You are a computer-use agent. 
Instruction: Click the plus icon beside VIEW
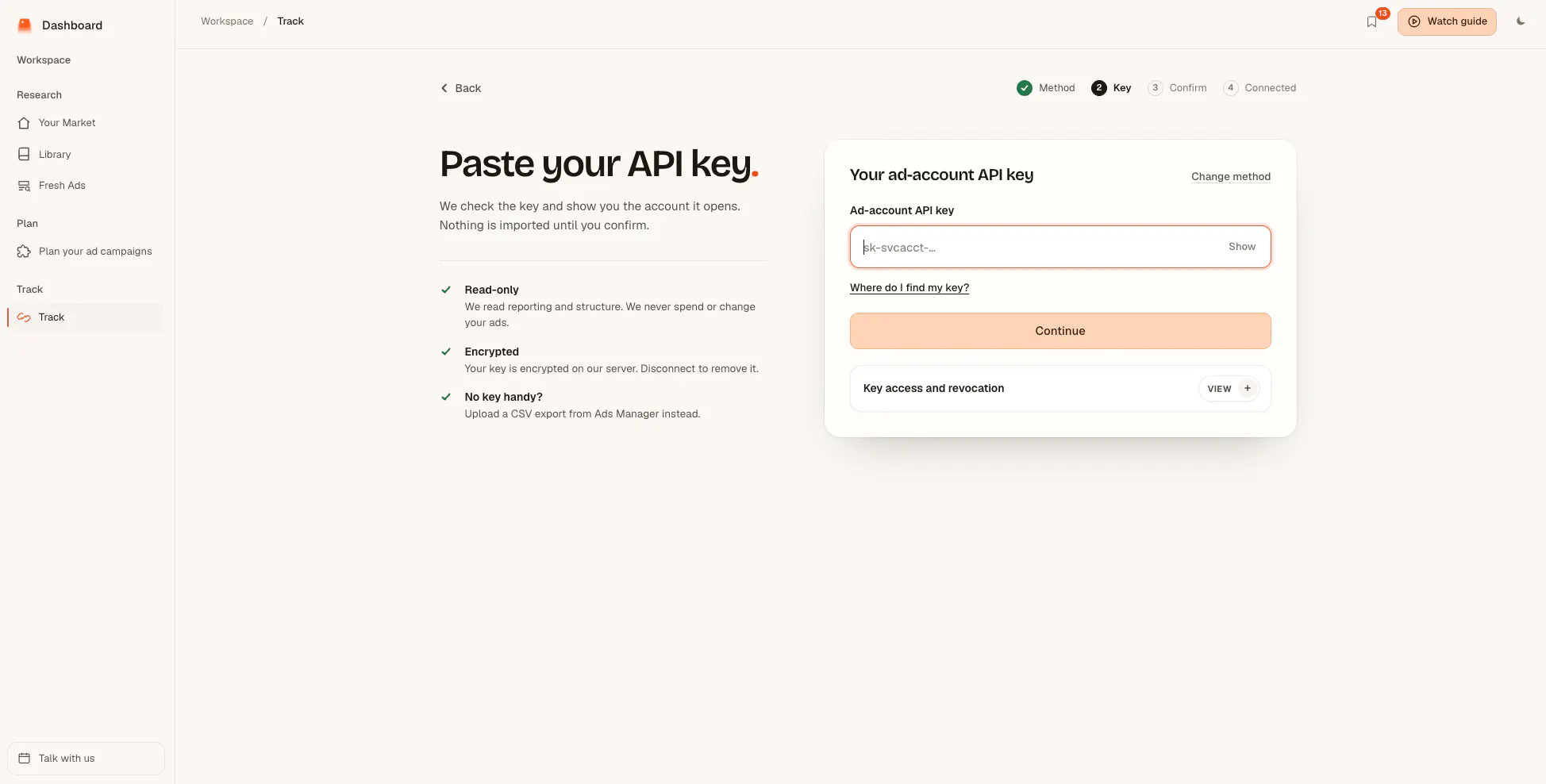[x=1248, y=389]
